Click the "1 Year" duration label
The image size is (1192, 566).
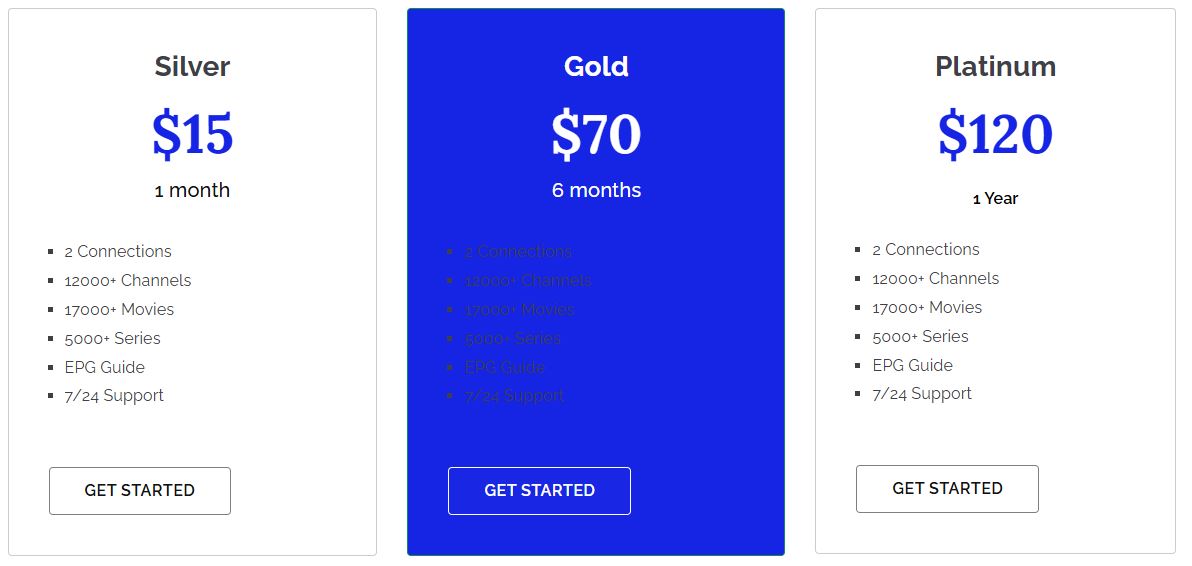pos(995,198)
